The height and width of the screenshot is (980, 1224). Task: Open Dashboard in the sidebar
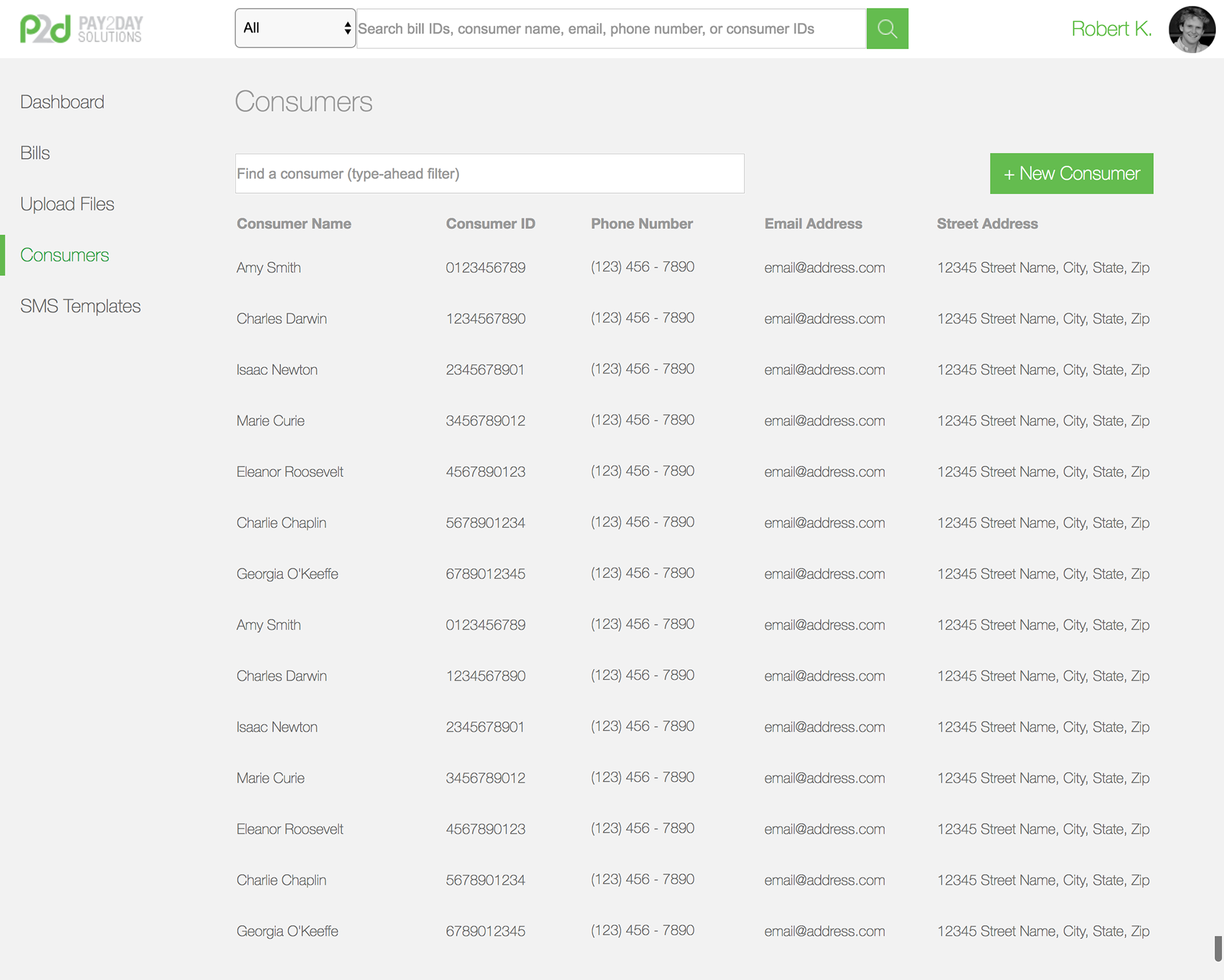pyautogui.click(x=62, y=102)
